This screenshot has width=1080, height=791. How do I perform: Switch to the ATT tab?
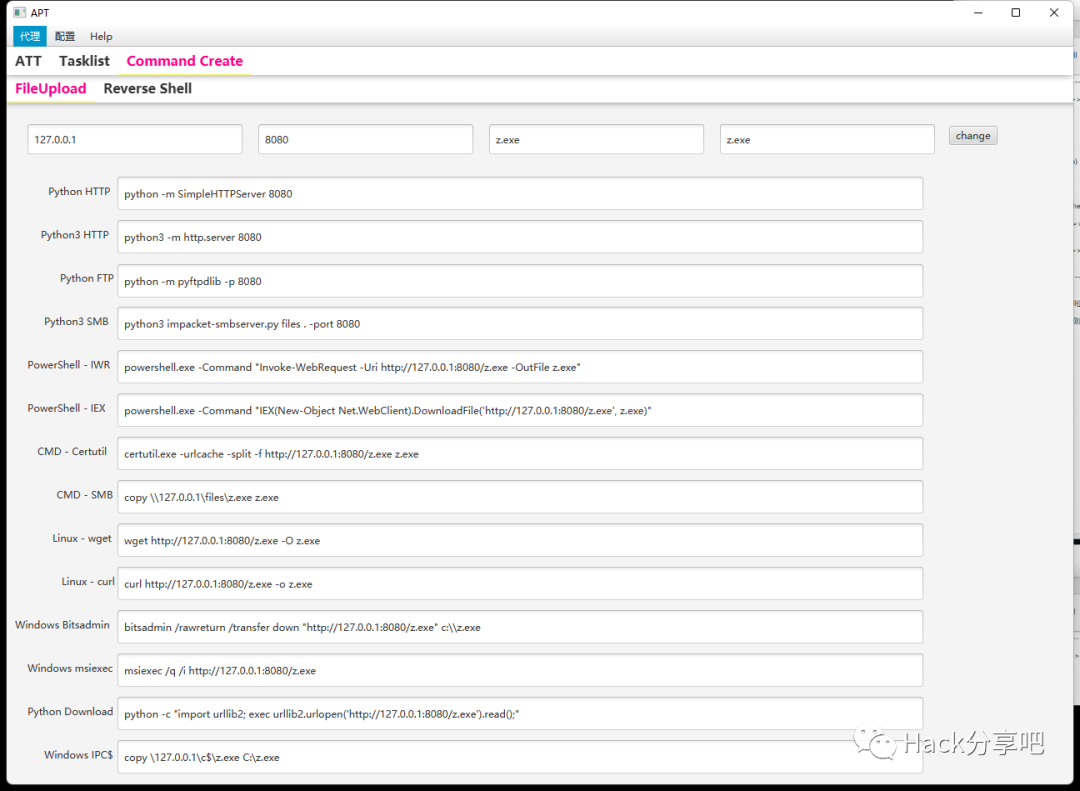(x=28, y=61)
